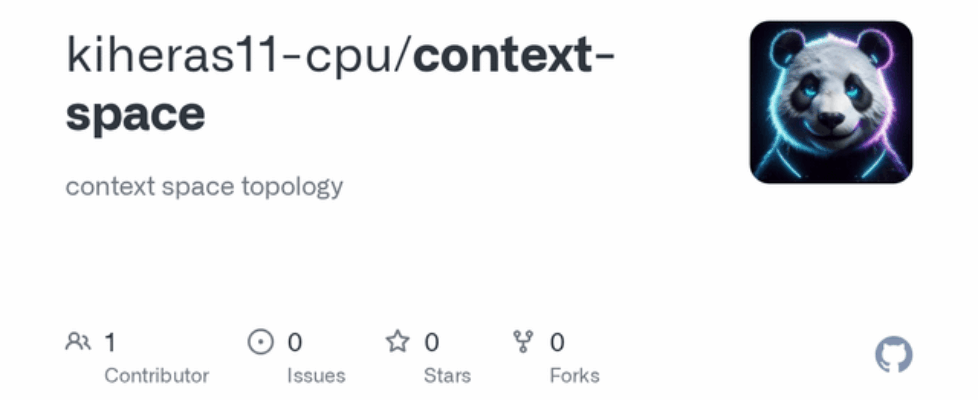978x400 pixels.
Task: Select the "Stars" label
Action: [448, 376]
